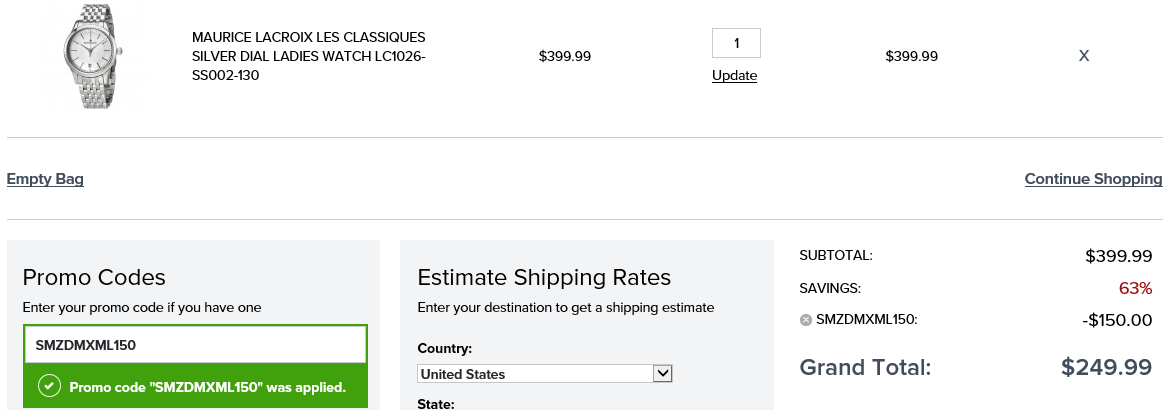Click the Grand Total amount $249.99

1107,367
